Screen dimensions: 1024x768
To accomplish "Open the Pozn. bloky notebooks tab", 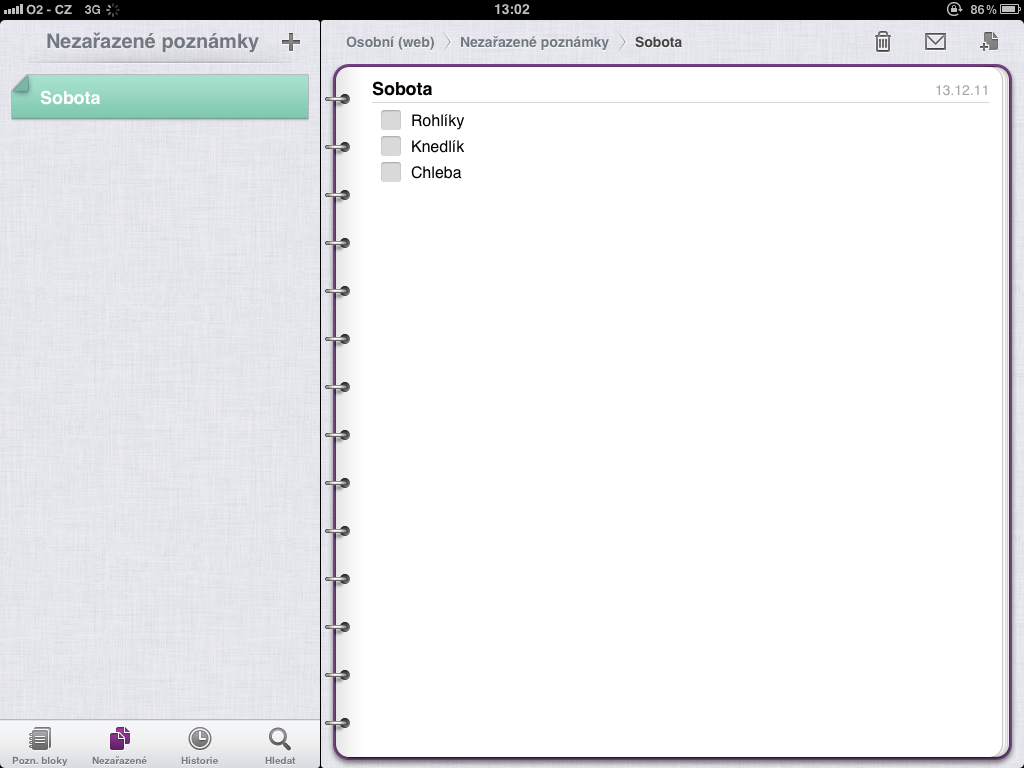I will 40,746.
